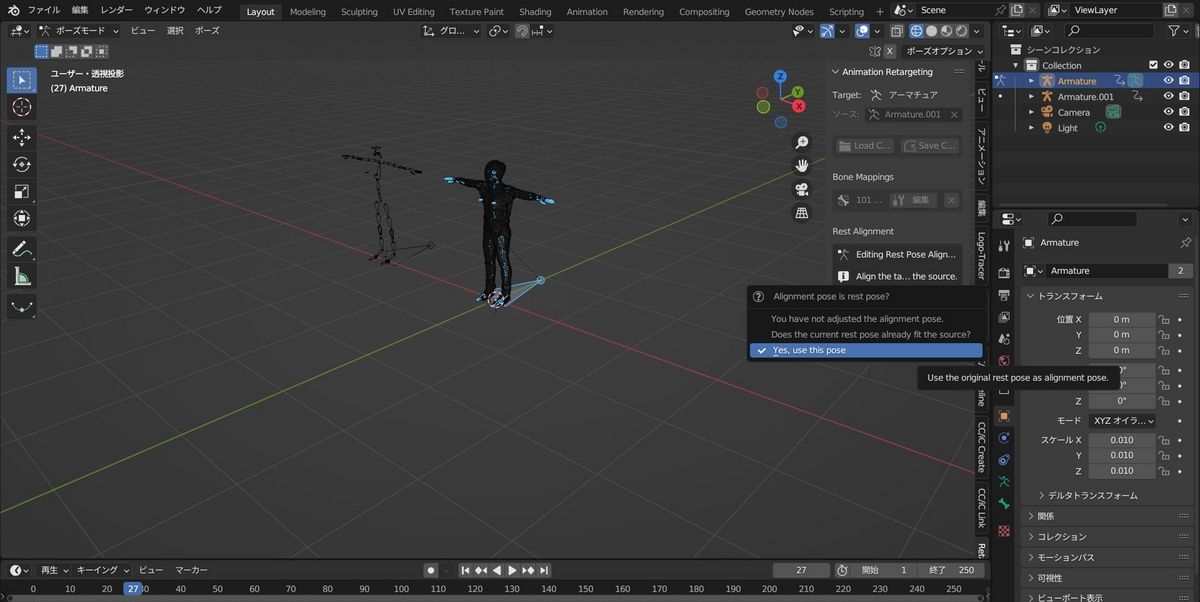Screen dimensions: 1200x602
Task: Hide the Camera object via its eye icon
Action: point(1168,112)
